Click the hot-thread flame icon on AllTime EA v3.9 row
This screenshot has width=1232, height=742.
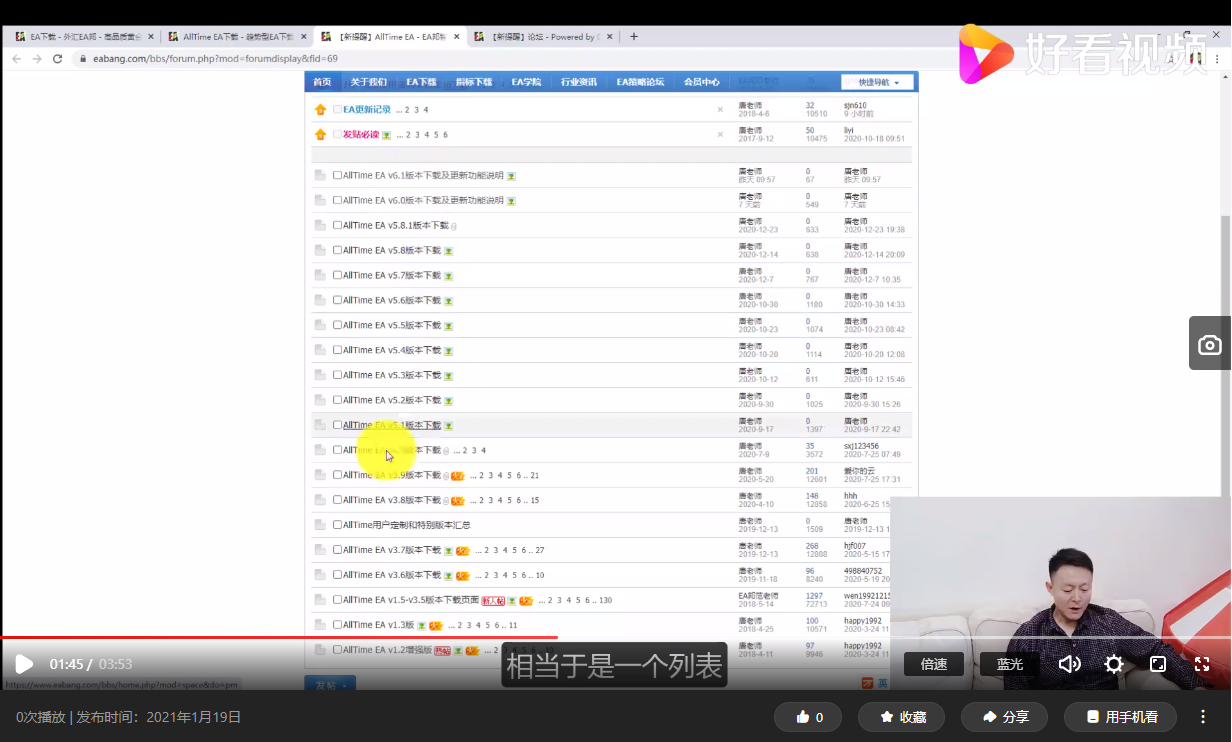(457, 476)
